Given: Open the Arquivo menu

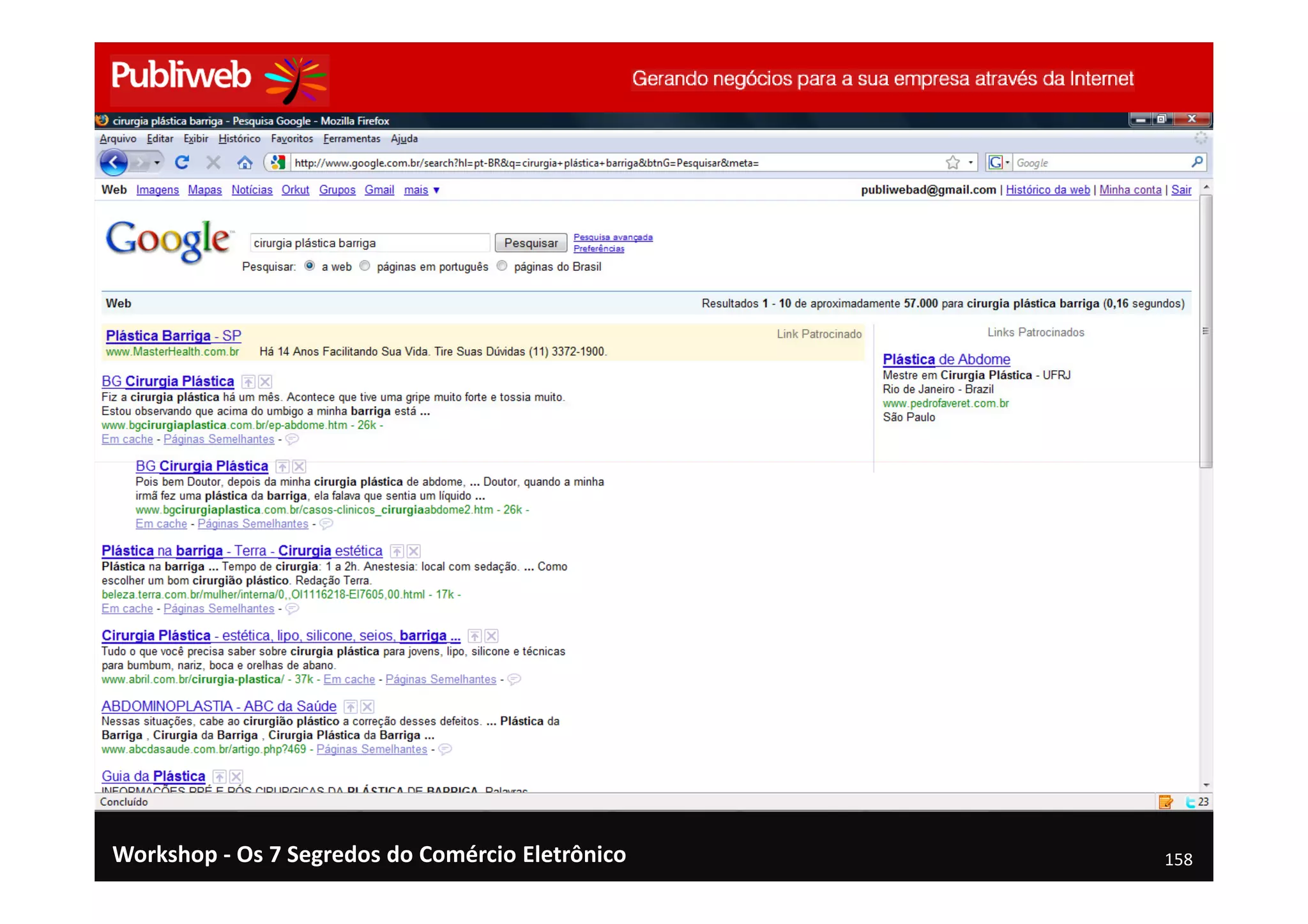Looking at the screenshot, I should 118,139.
